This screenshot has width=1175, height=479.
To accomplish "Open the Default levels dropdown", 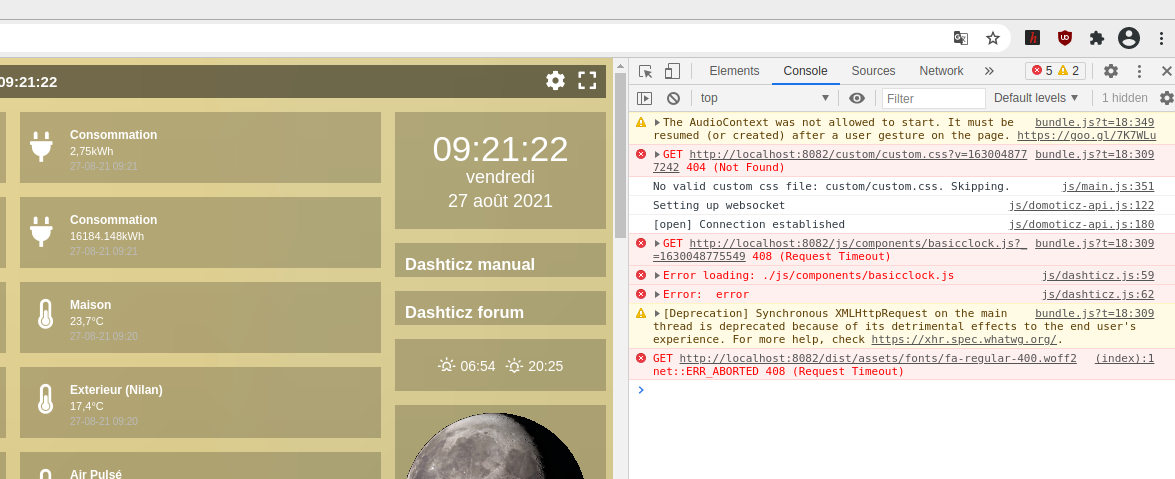I will coord(1036,98).
